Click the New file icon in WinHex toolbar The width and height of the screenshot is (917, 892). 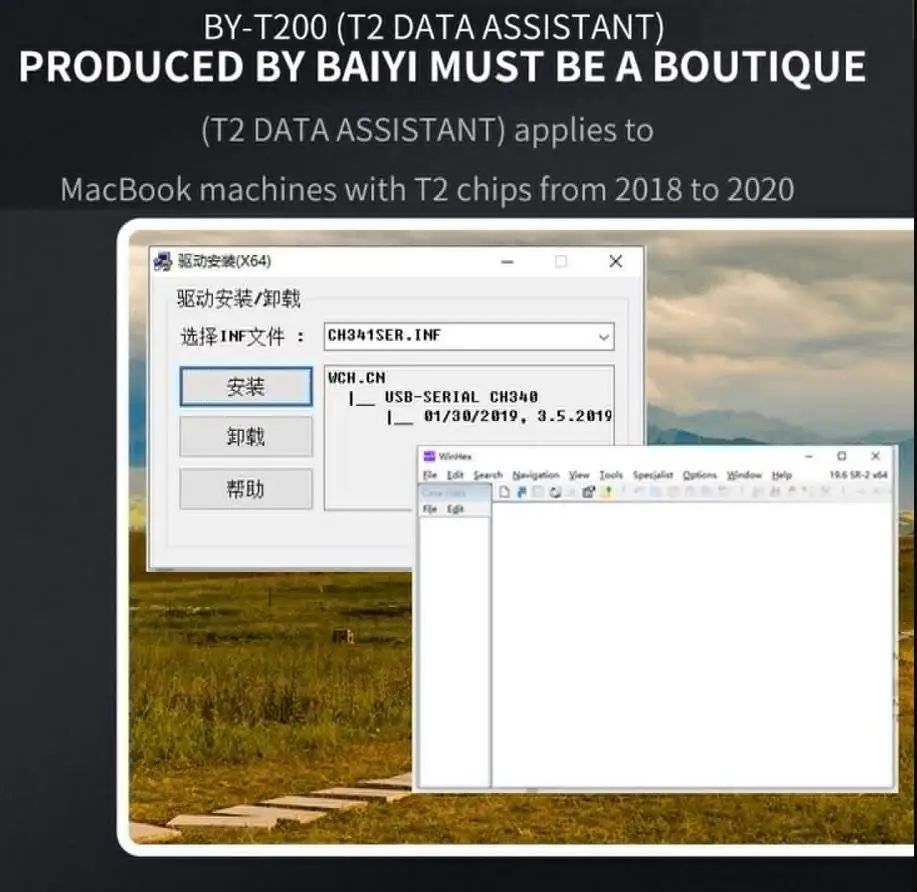pyautogui.click(x=505, y=493)
